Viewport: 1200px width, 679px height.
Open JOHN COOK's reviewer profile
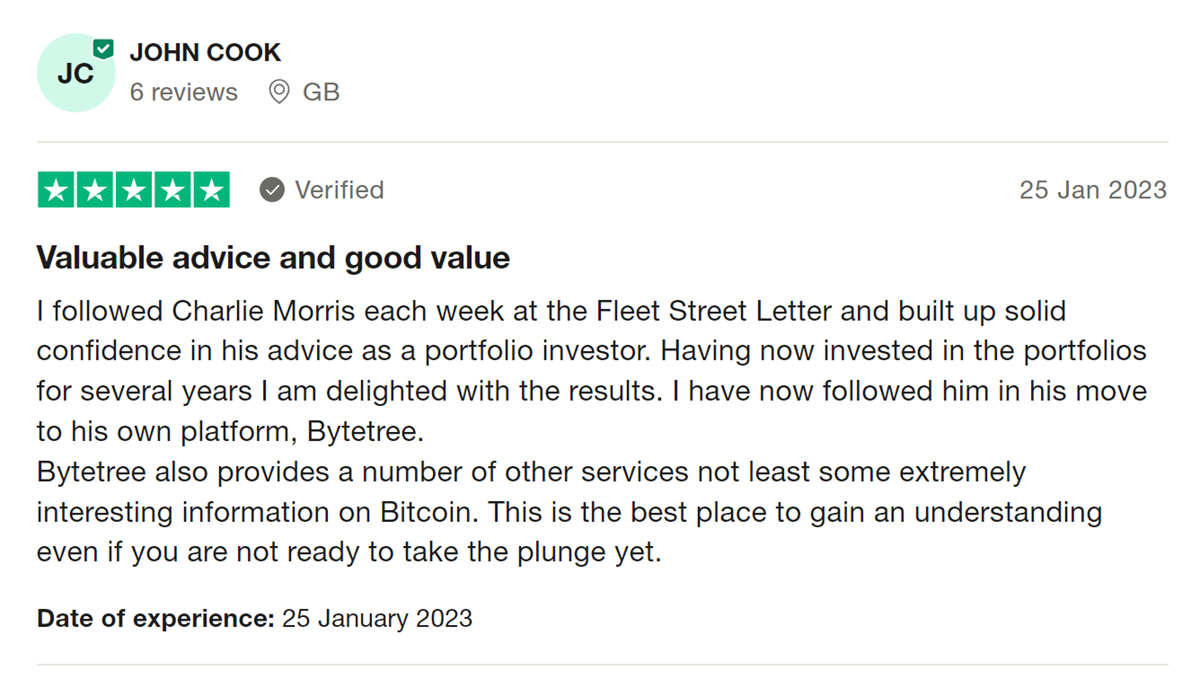coord(205,53)
